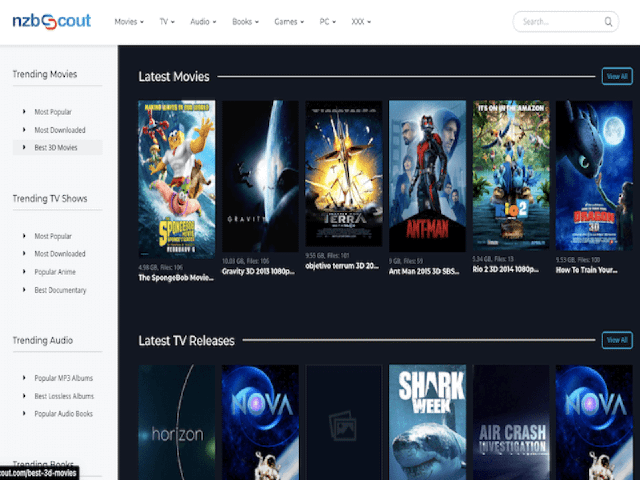Open the PC dropdown menu

point(327,22)
